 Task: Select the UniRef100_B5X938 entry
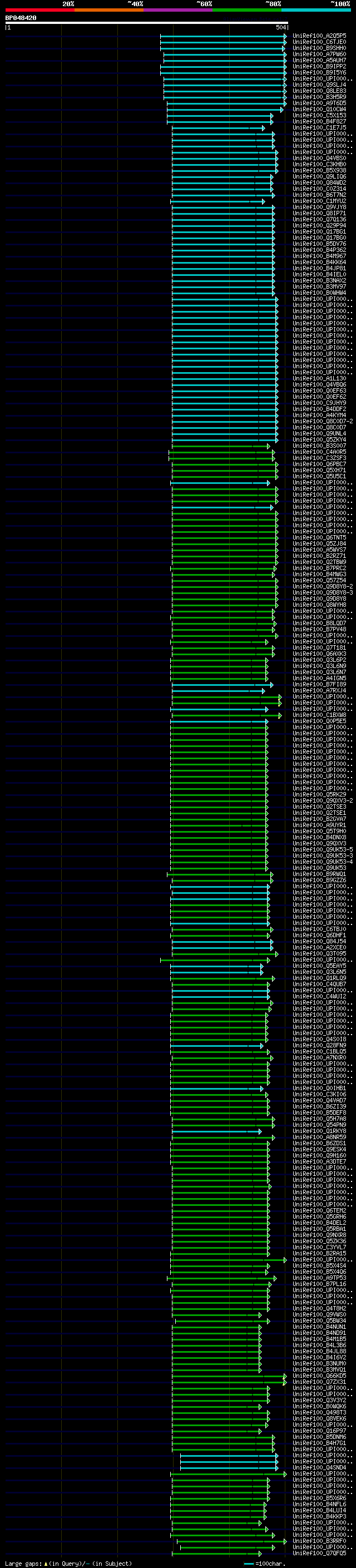click(319, 170)
